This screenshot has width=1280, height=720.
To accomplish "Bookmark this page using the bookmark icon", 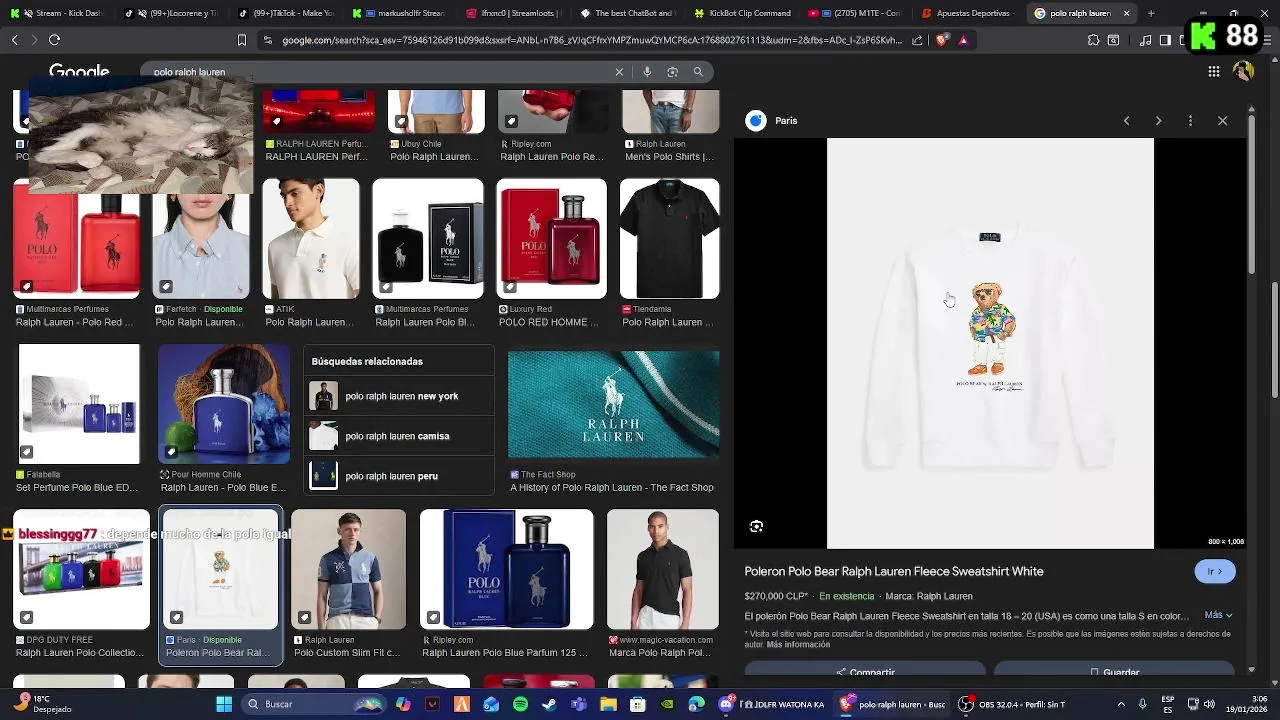I will coord(241,40).
